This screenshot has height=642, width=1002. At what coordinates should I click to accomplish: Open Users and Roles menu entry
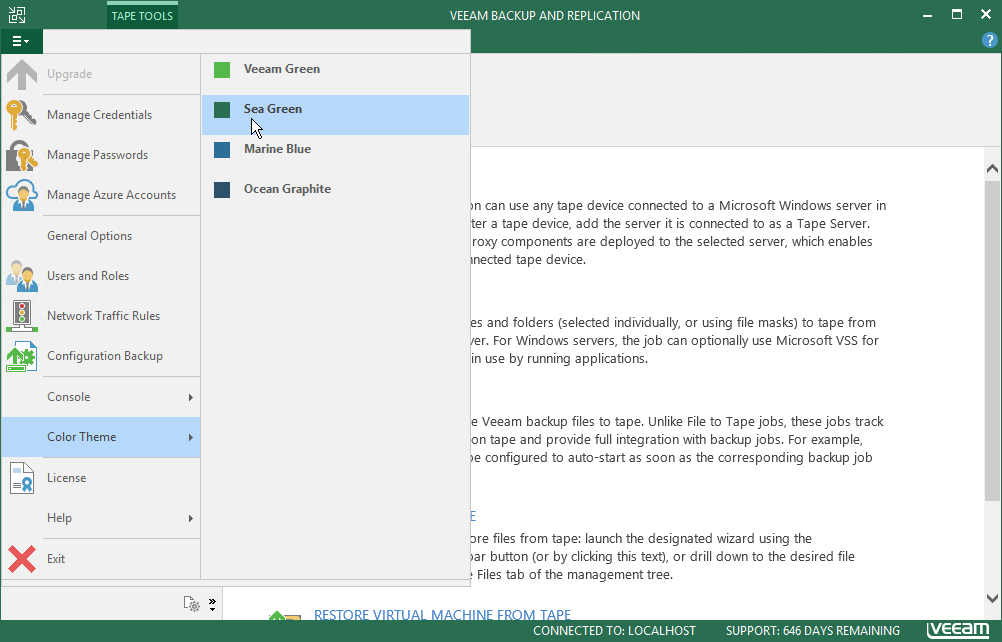[101, 276]
